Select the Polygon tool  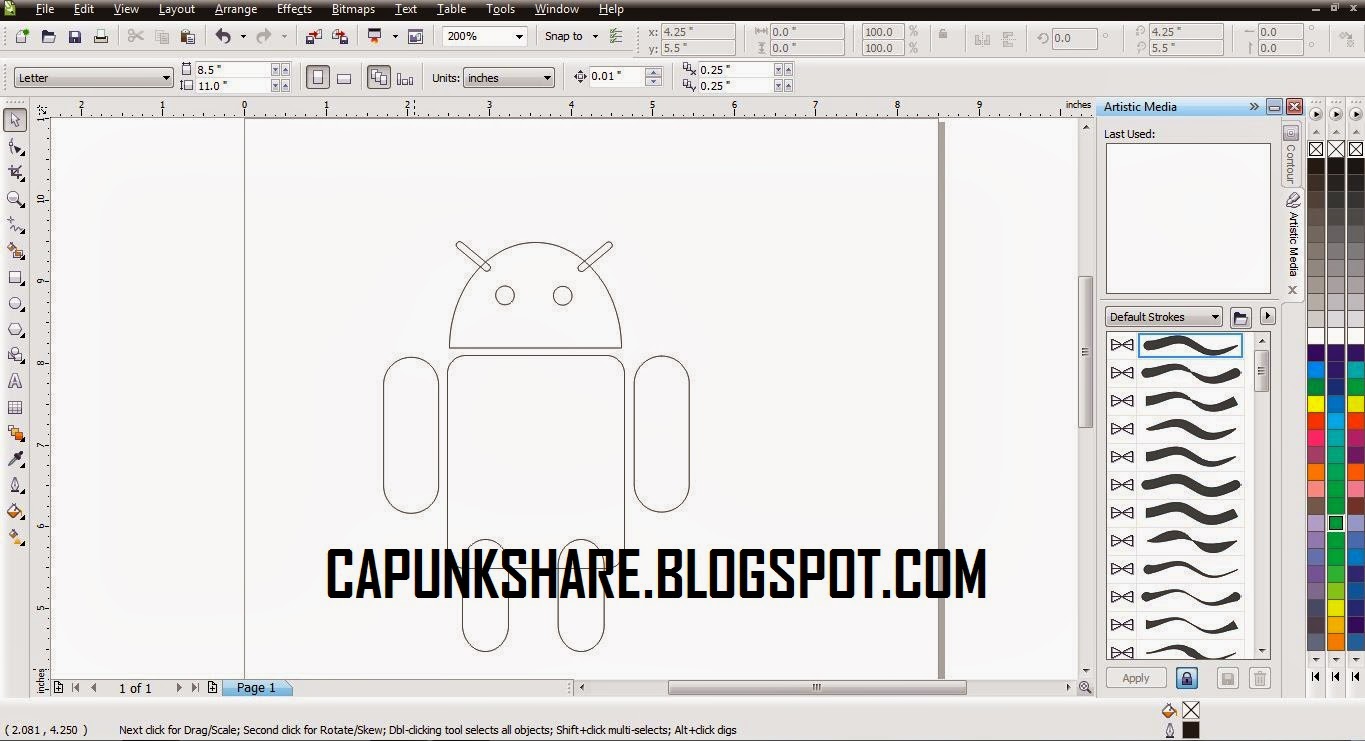15,329
